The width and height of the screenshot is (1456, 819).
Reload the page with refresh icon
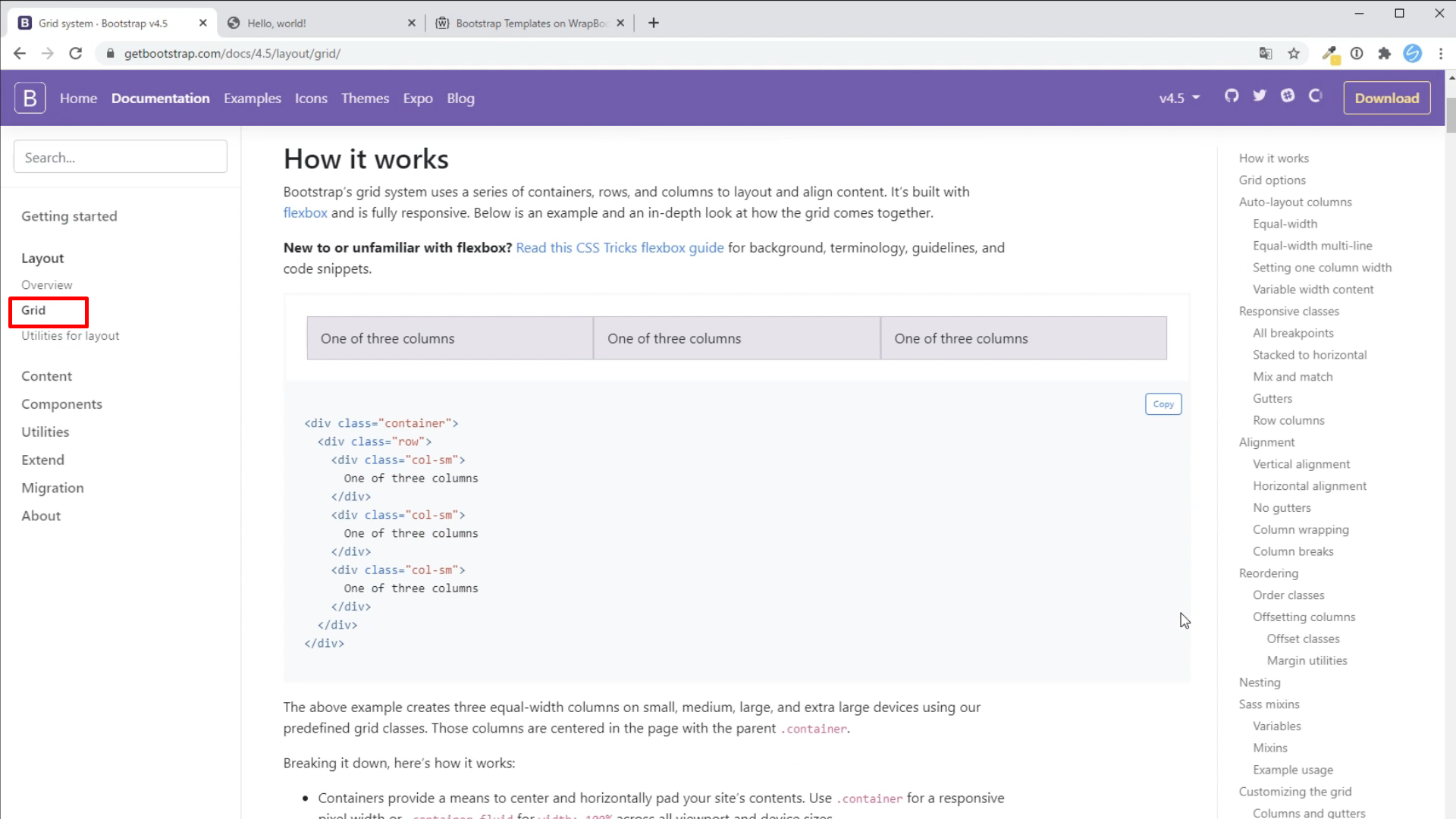75,53
